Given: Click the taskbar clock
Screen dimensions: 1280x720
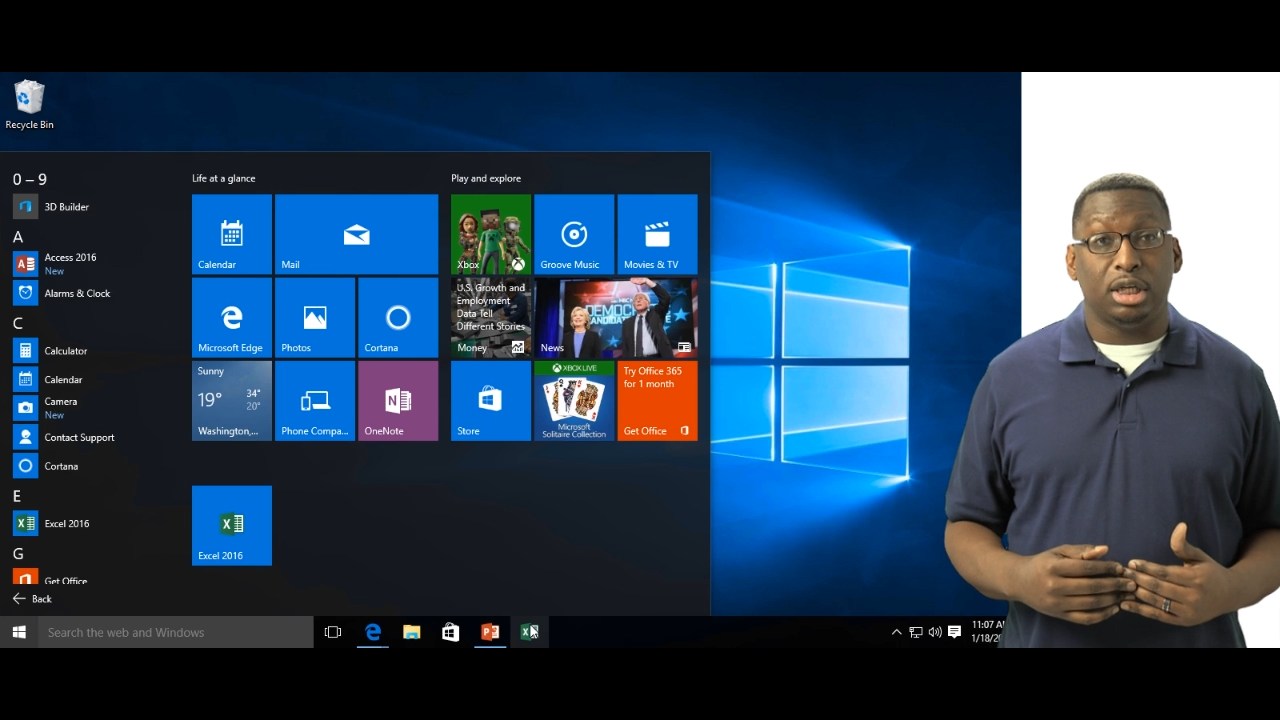Looking at the screenshot, I should [x=988, y=631].
